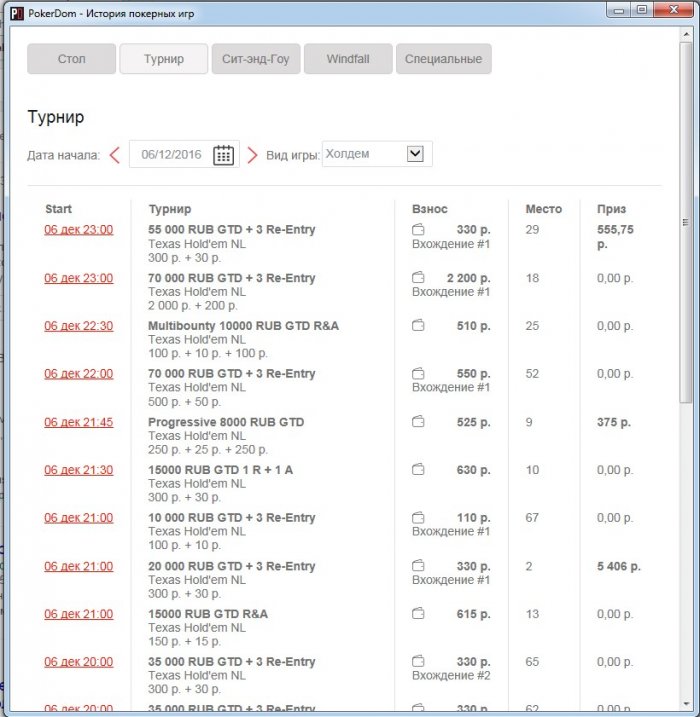Click the Start column header
Image resolution: width=700 pixels, height=717 pixels.
coord(59,209)
